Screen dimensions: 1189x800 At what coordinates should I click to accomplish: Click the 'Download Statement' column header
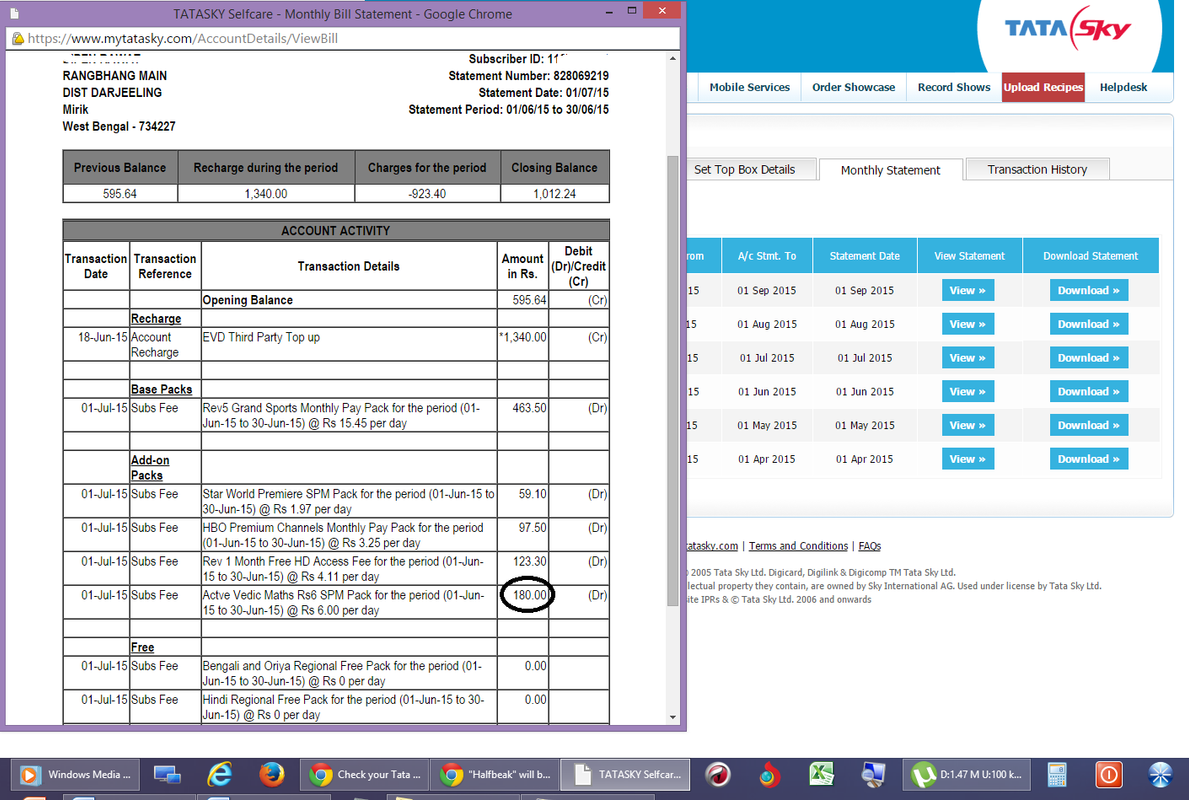[x=1090, y=256]
